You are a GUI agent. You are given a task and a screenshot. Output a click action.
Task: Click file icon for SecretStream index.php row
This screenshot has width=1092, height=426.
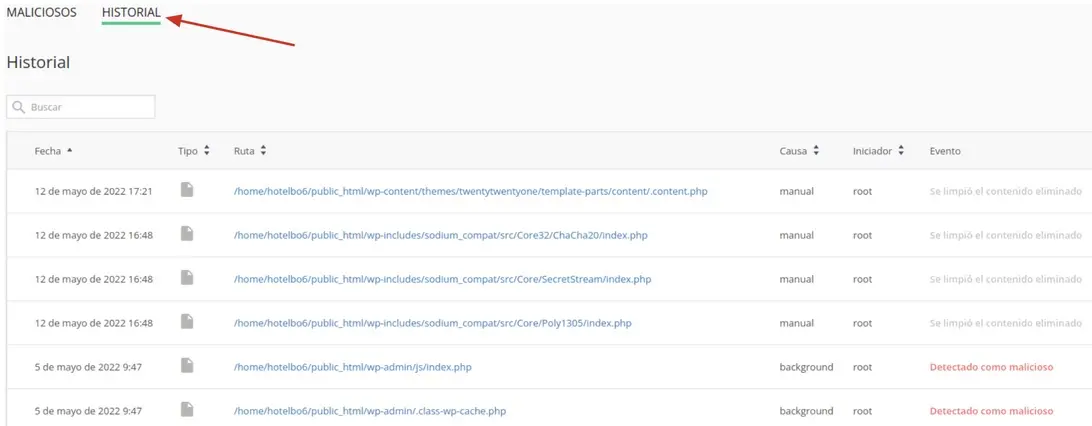pos(187,278)
